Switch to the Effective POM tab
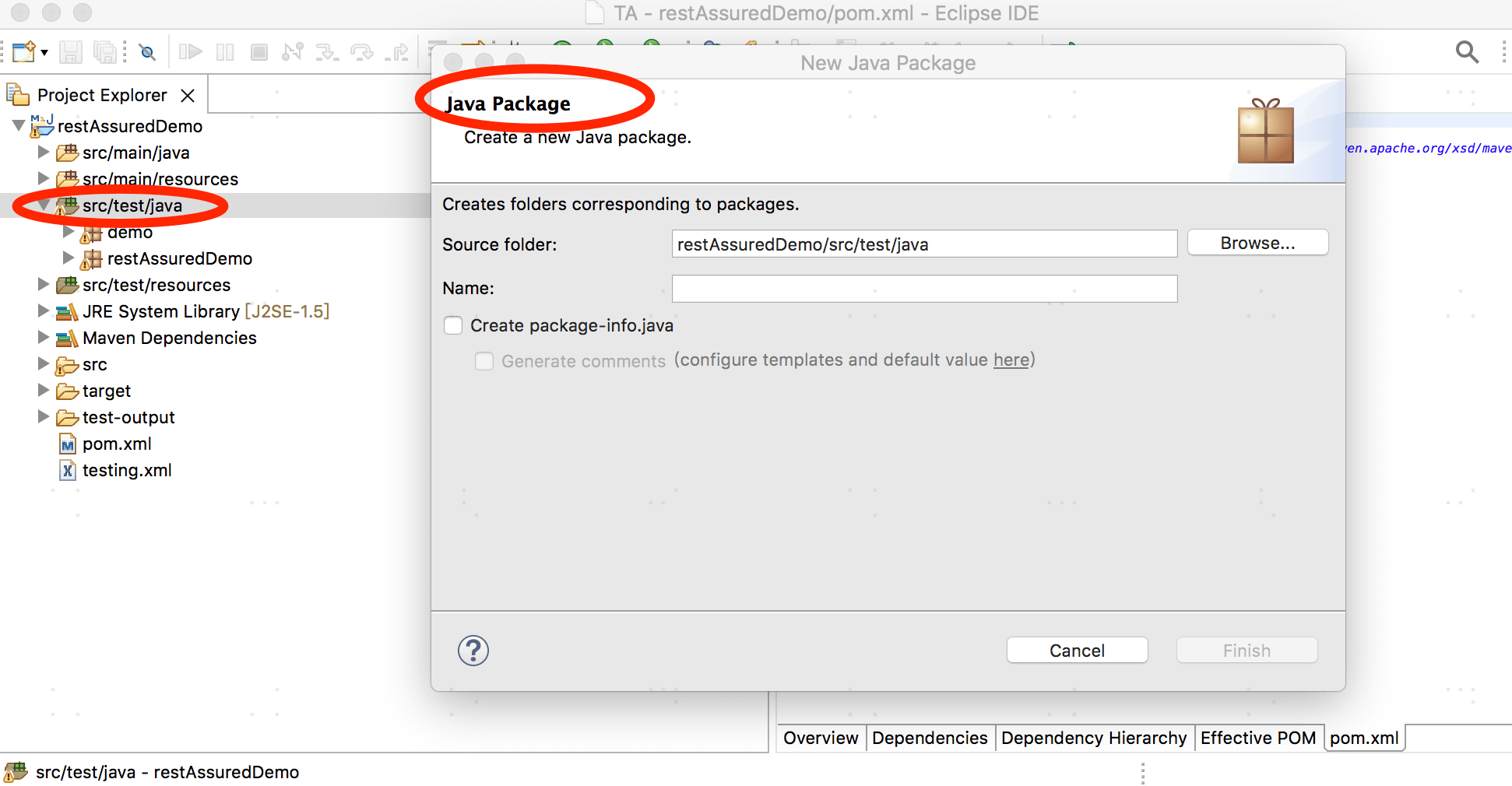Screen dimensions: 1512x786 [1258, 738]
